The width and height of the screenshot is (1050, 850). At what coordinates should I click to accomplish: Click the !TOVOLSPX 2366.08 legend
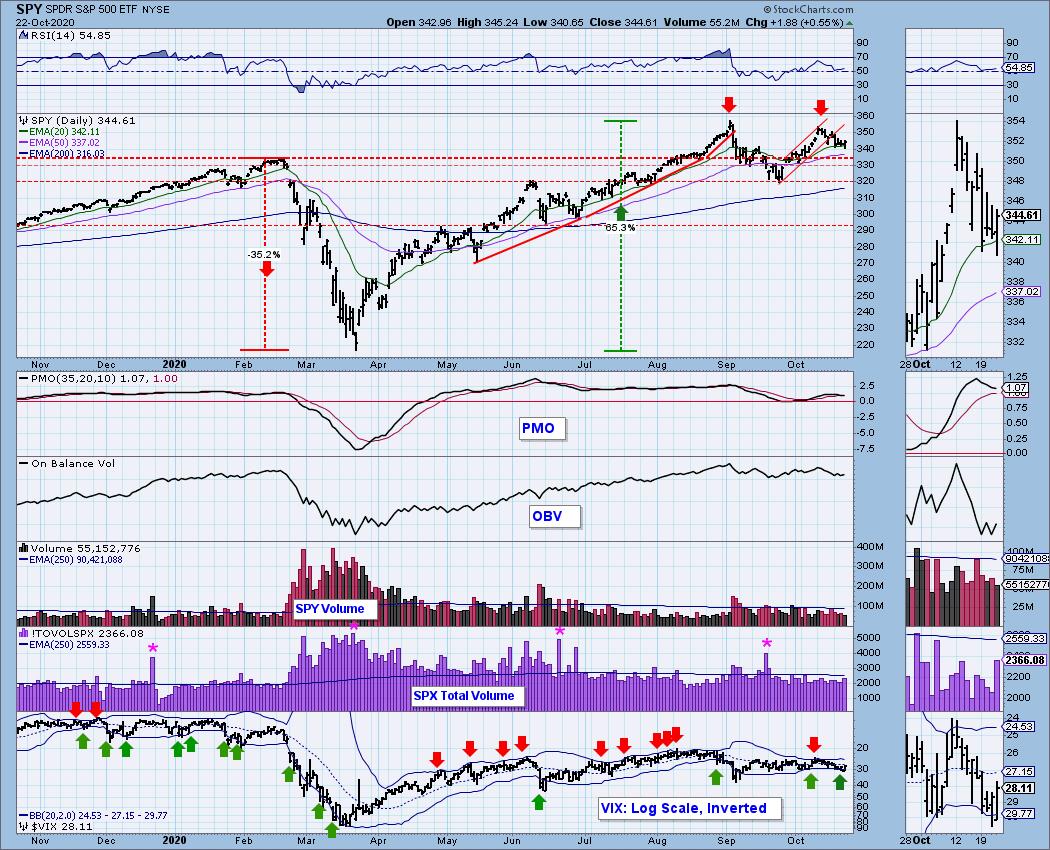click(x=82, y=634)
